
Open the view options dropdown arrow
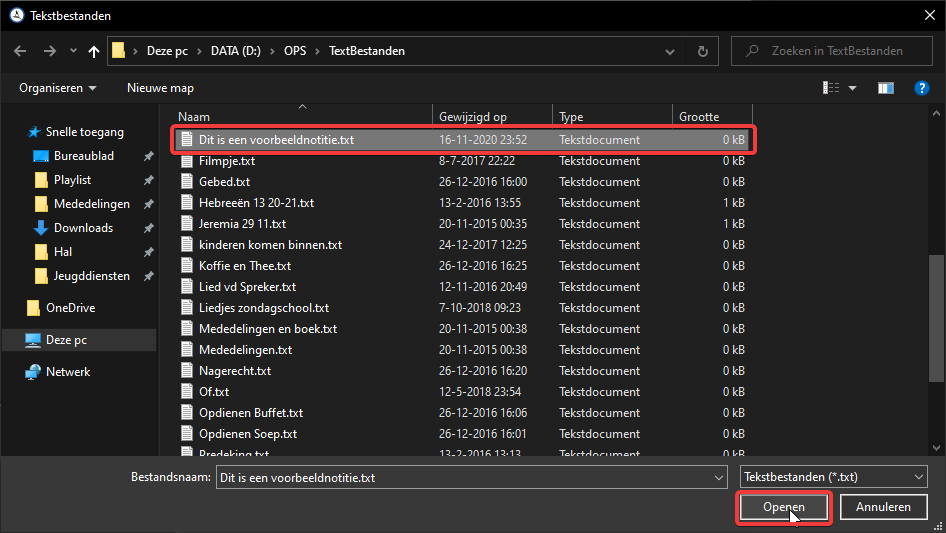point(852,88)
